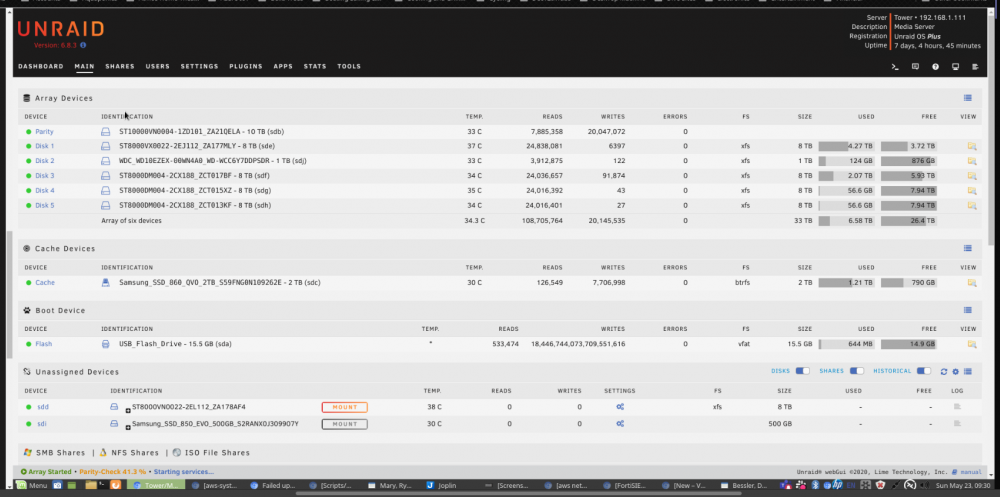Viewport: 1000px width, 497px height.
Task: Open the Flash device link
Action: (43, 344)
